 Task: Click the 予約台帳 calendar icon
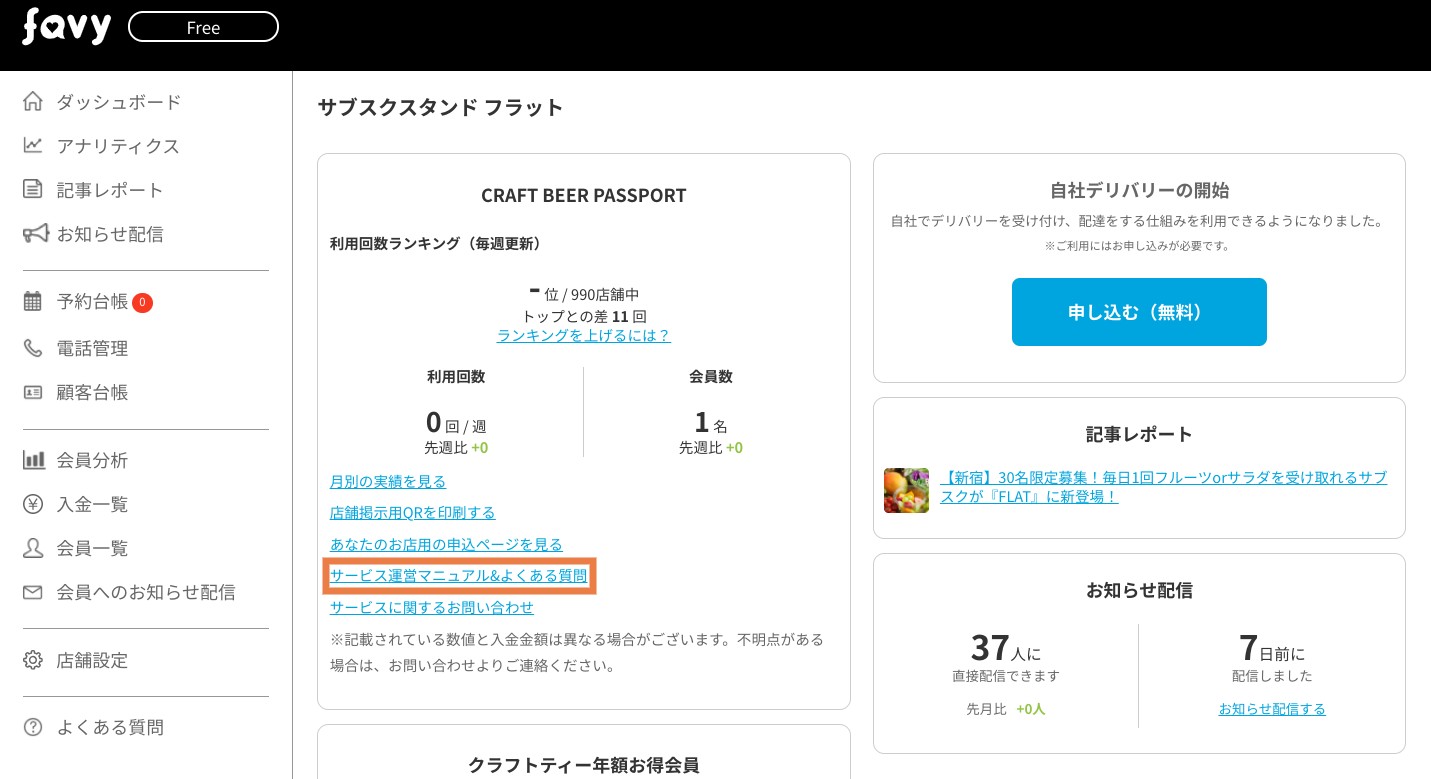[33, 301]
